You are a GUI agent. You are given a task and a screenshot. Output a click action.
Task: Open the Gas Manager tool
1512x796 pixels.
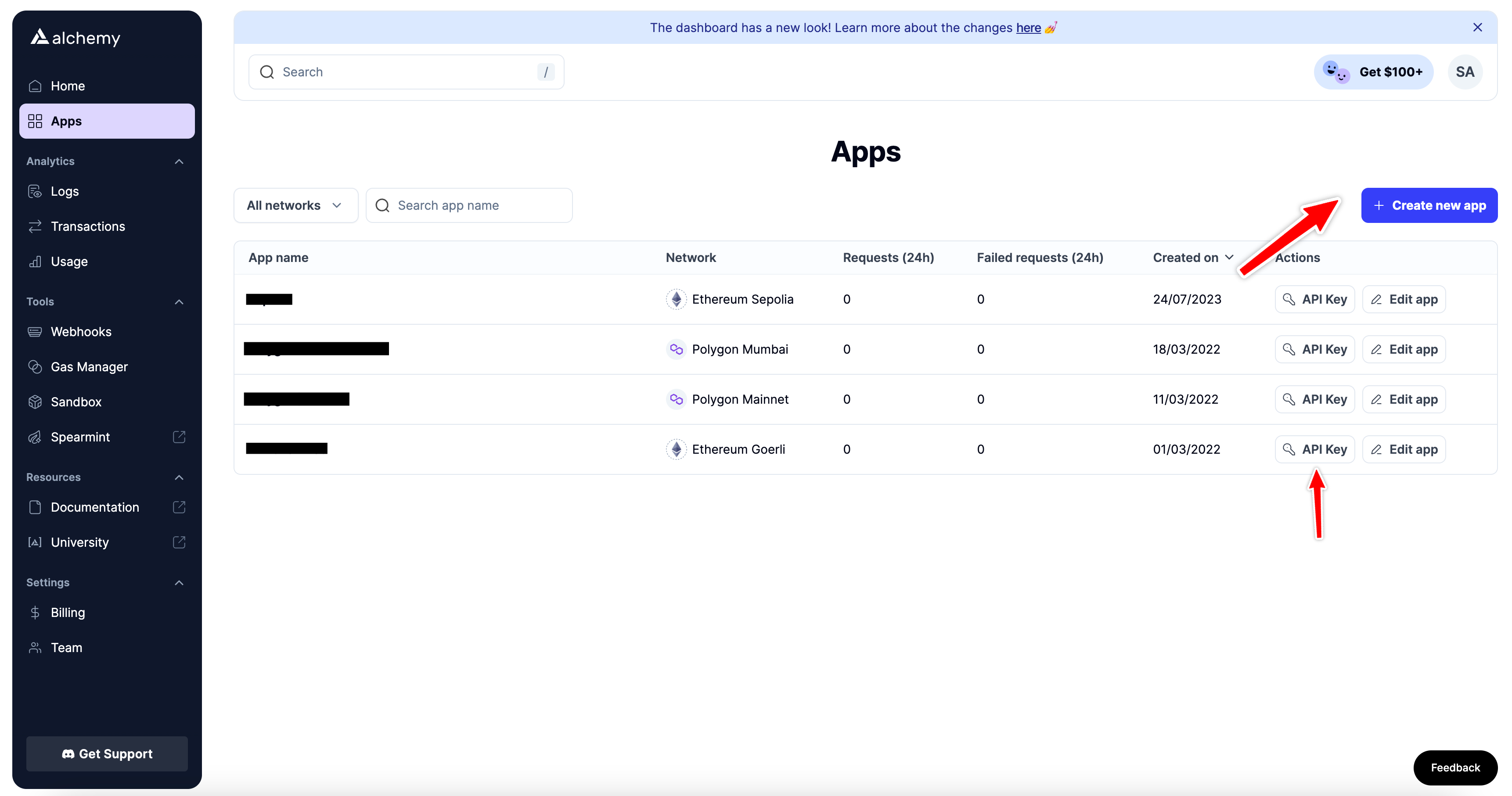click(89, 366)
